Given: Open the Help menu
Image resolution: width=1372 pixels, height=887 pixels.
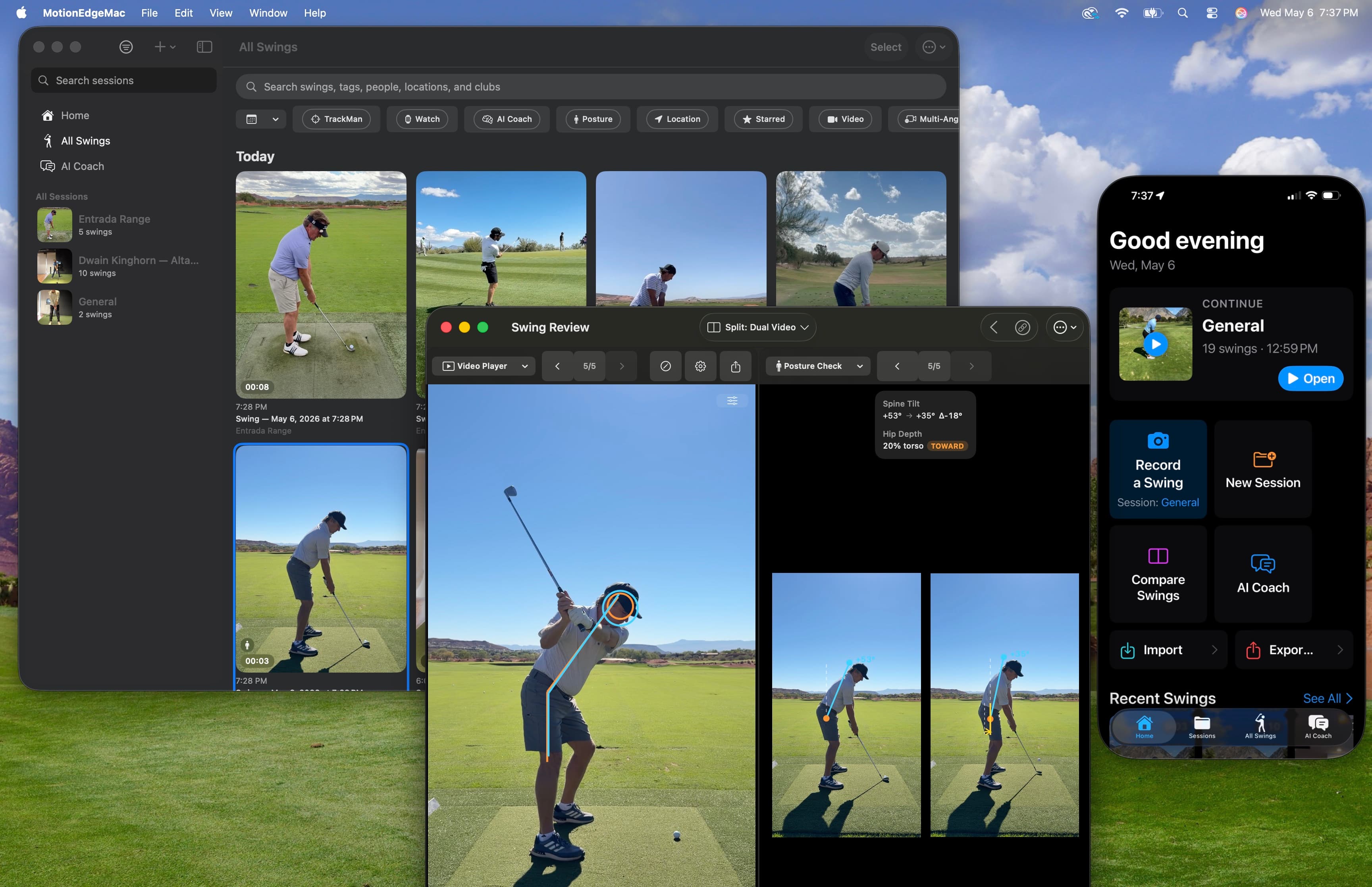Looking at the screenshot, I should pos(315,13).
